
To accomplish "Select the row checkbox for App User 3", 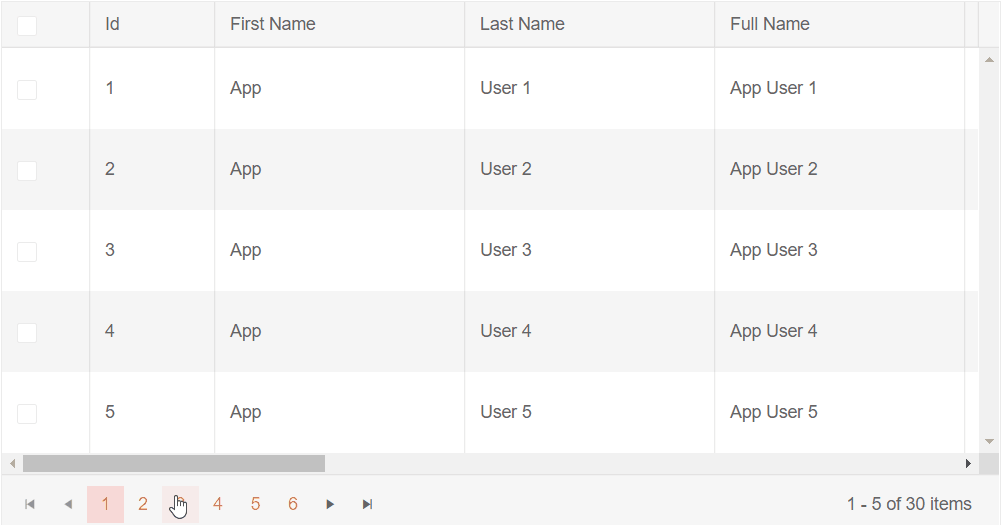I will click(27, 252).
